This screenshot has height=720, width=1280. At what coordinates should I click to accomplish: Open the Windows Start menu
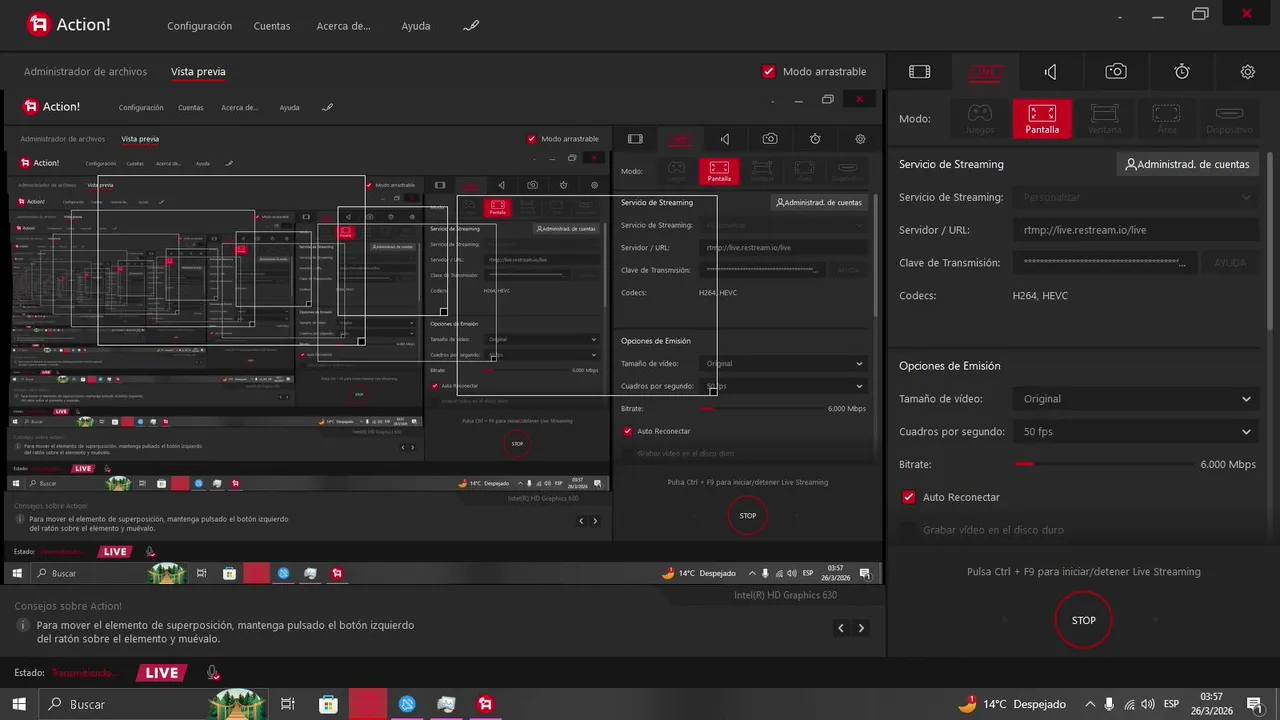pyautogui.click(x=19, y=704)
